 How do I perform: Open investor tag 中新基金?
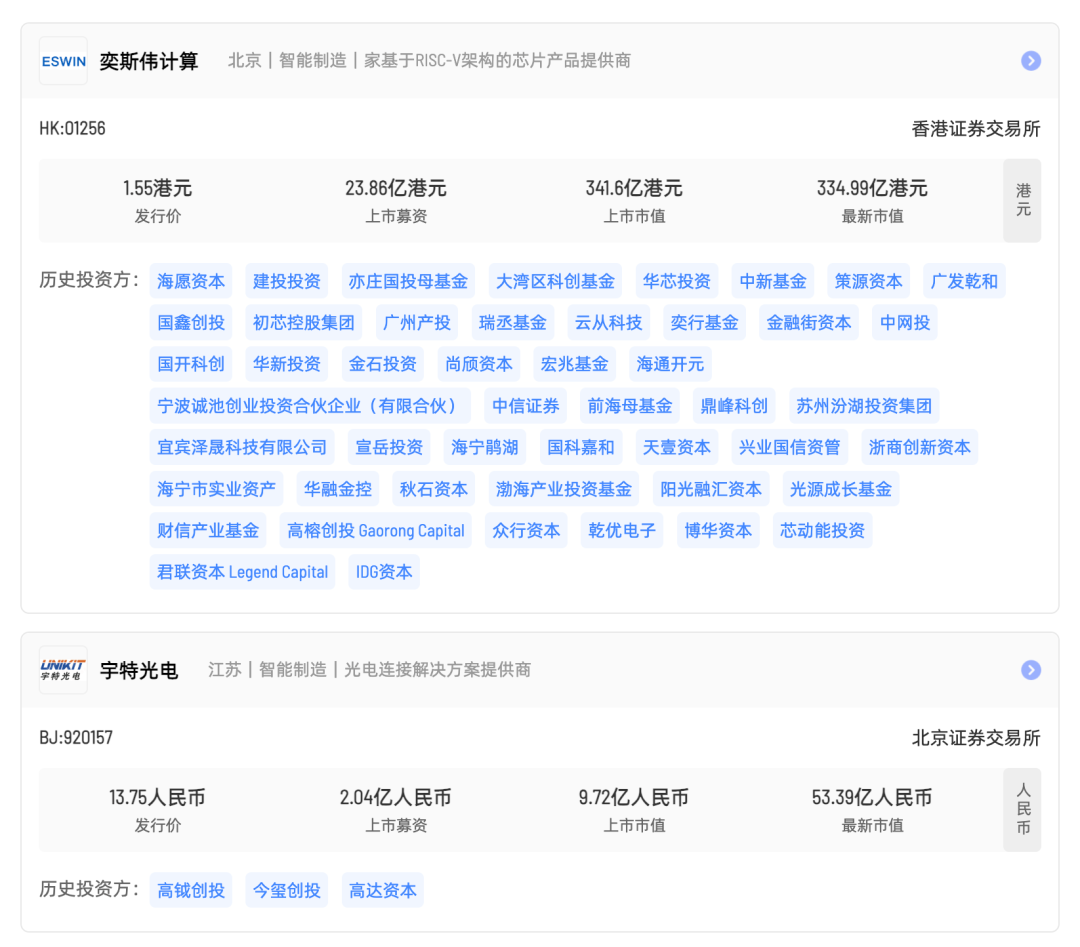[x=773, y=281]
